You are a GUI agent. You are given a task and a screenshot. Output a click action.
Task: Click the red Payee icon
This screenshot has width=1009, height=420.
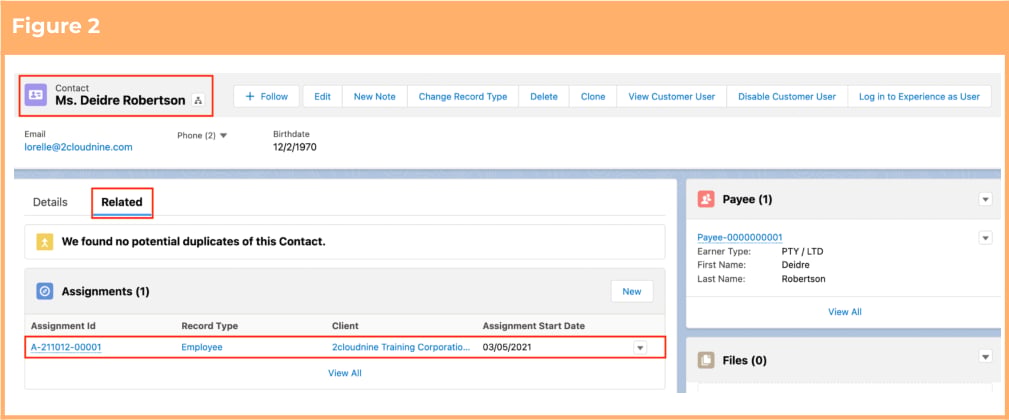706,199
